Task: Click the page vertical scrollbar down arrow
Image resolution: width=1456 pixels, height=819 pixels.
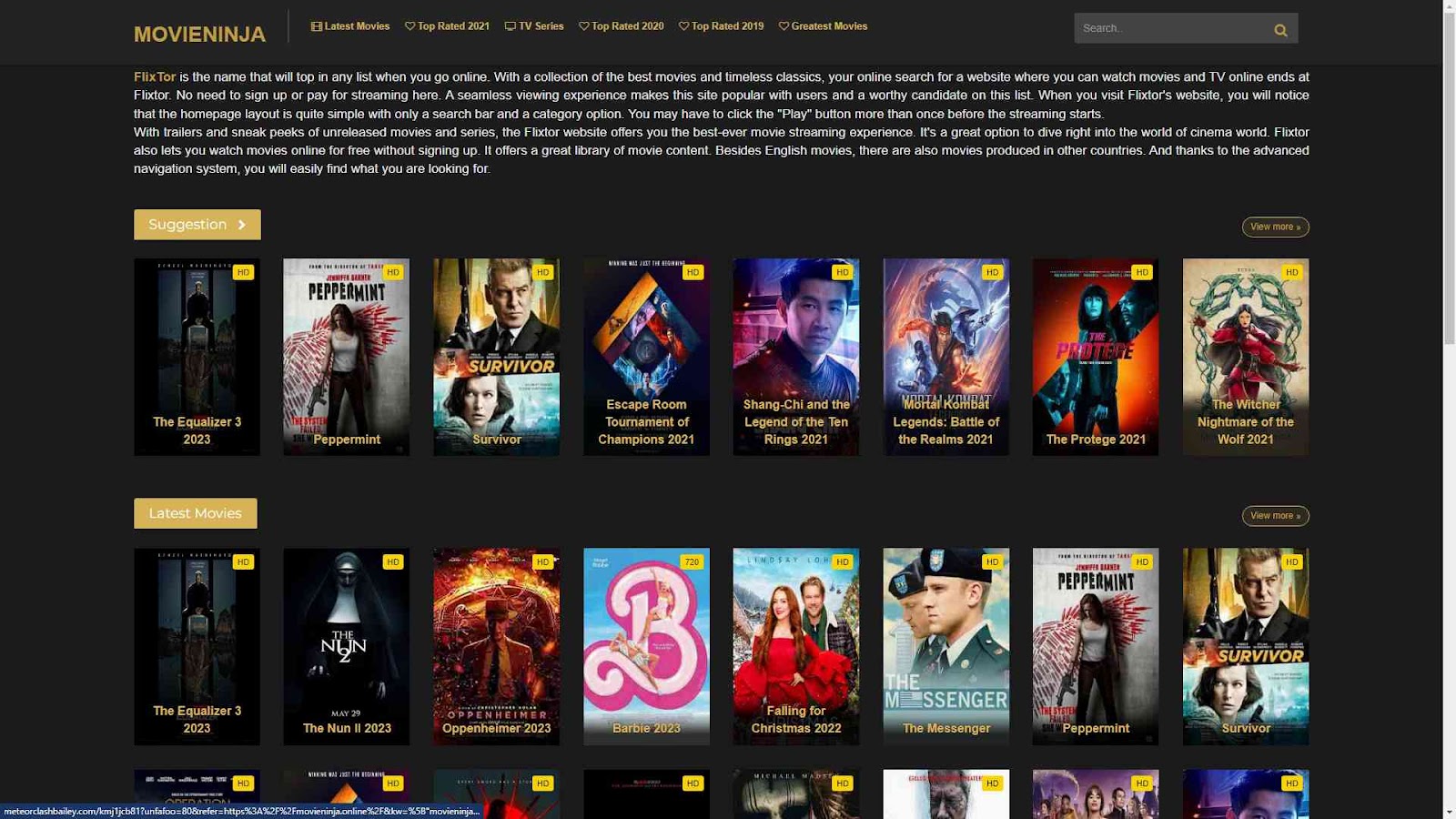Action: pos(1449,812)
